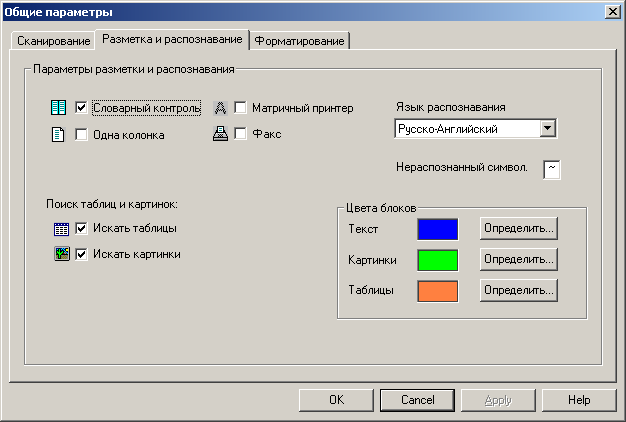Tick the Матричный принтер checkbox

[x=240, y=108]
